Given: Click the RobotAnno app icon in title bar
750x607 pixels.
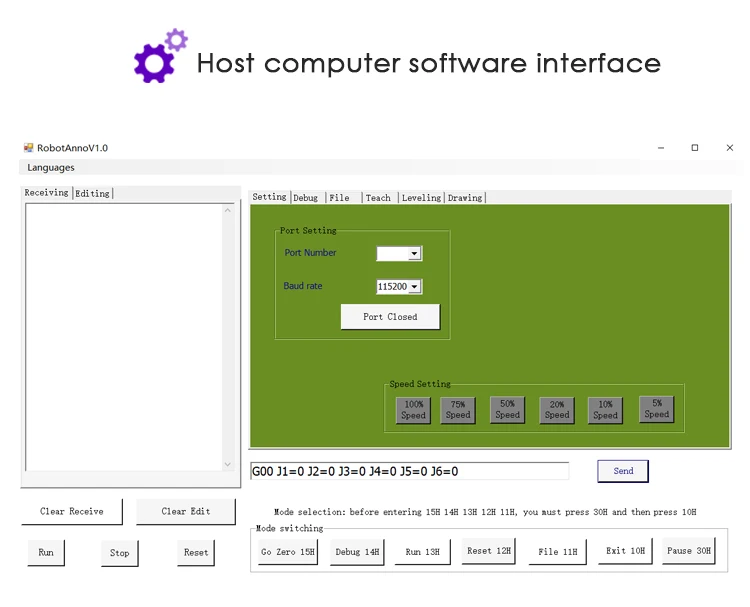Looking at the screenshot, I should [x=29, y=148].
